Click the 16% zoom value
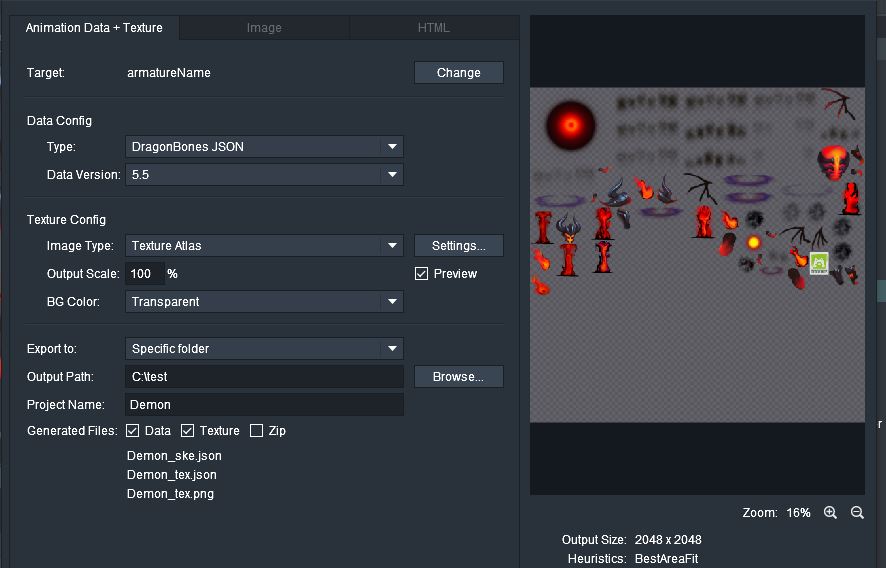 [798, 513]
